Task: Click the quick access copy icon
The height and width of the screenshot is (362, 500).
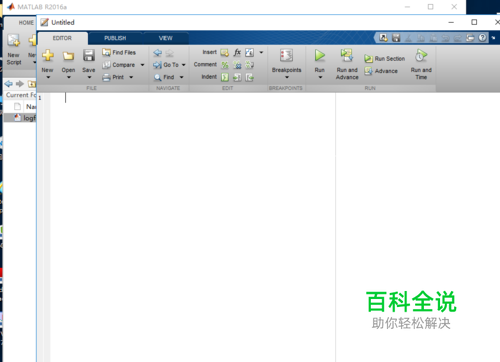Action: pos(421,38)
